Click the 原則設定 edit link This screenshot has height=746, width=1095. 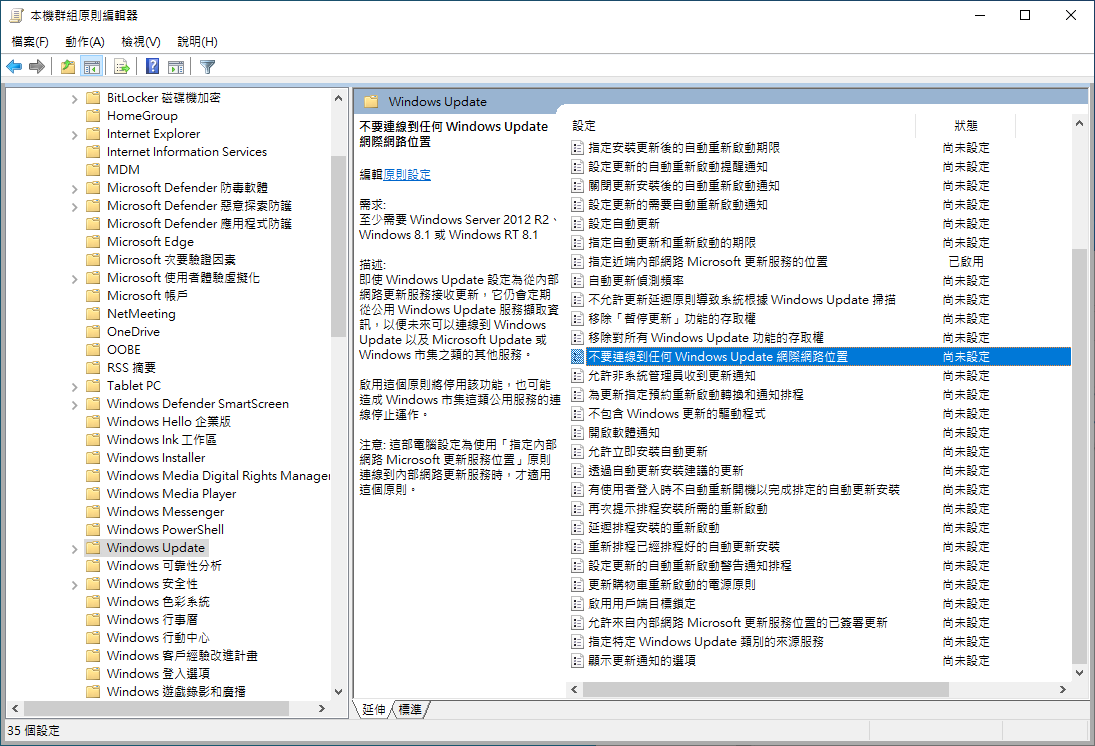point(407,175)
